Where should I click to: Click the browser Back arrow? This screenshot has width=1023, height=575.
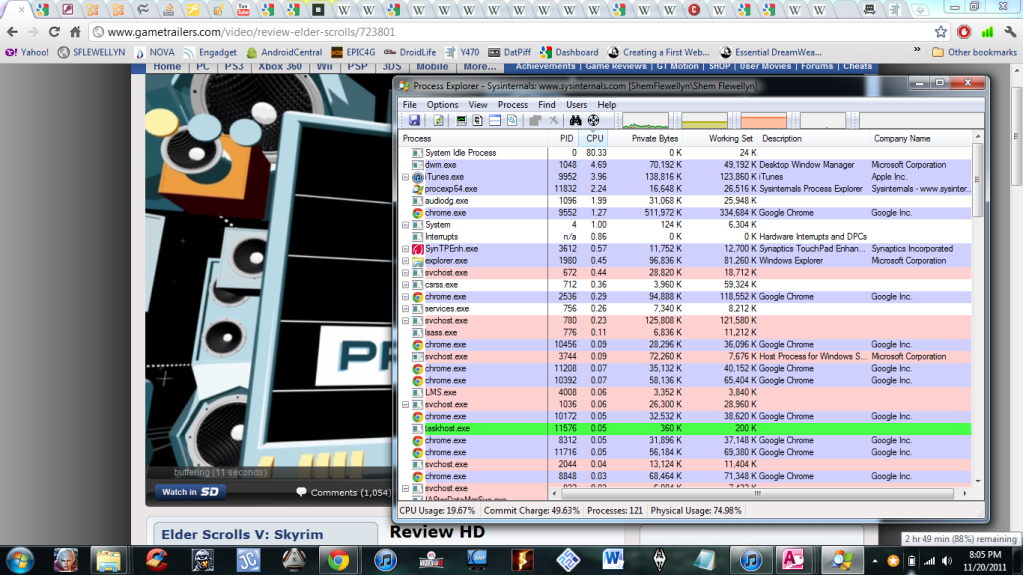12,32
